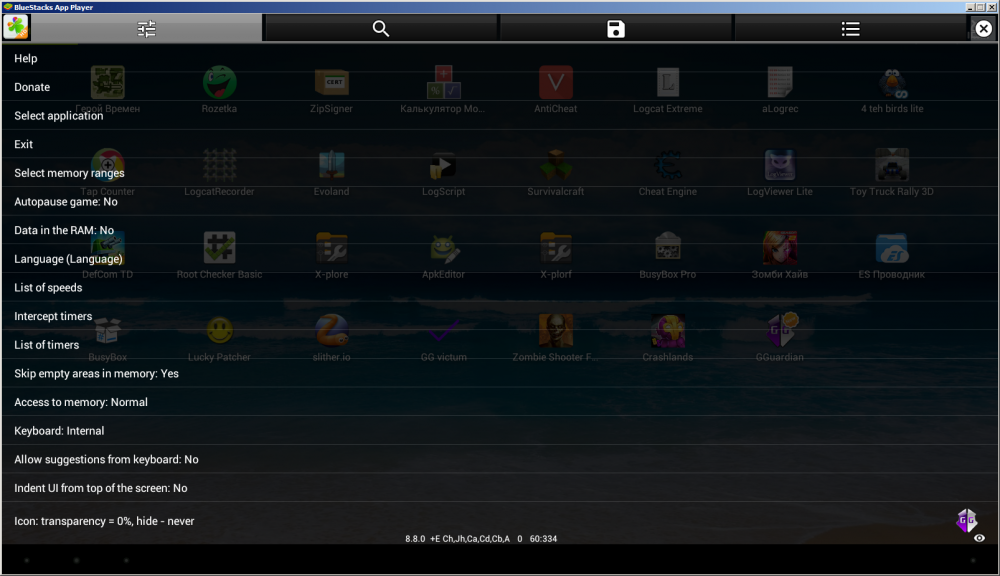Screen dimensions: 1000x576
Task: Change Access to memory: Normal setting
Action: click(x=80, y=402)
